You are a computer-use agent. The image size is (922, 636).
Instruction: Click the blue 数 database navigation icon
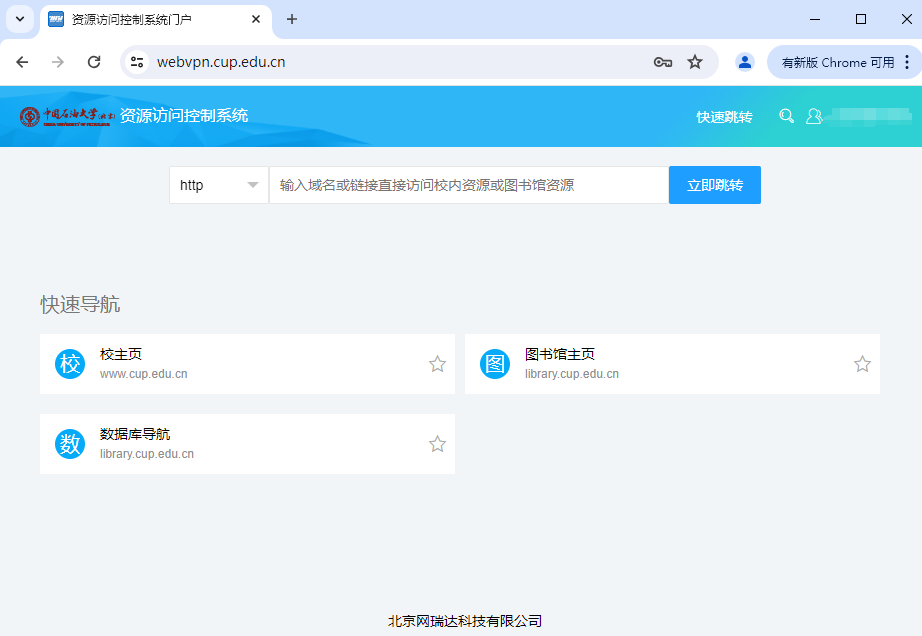(70, 444)
